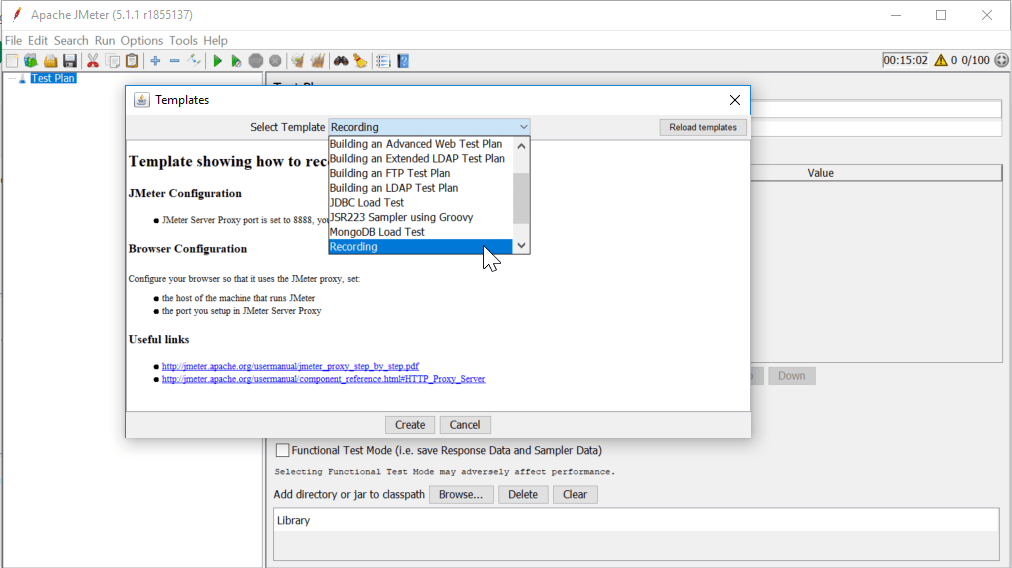Click the Toggle (add/remove arrows) icon
The height and width of the screenshot is (568, 1012).
tap(194, 61)
